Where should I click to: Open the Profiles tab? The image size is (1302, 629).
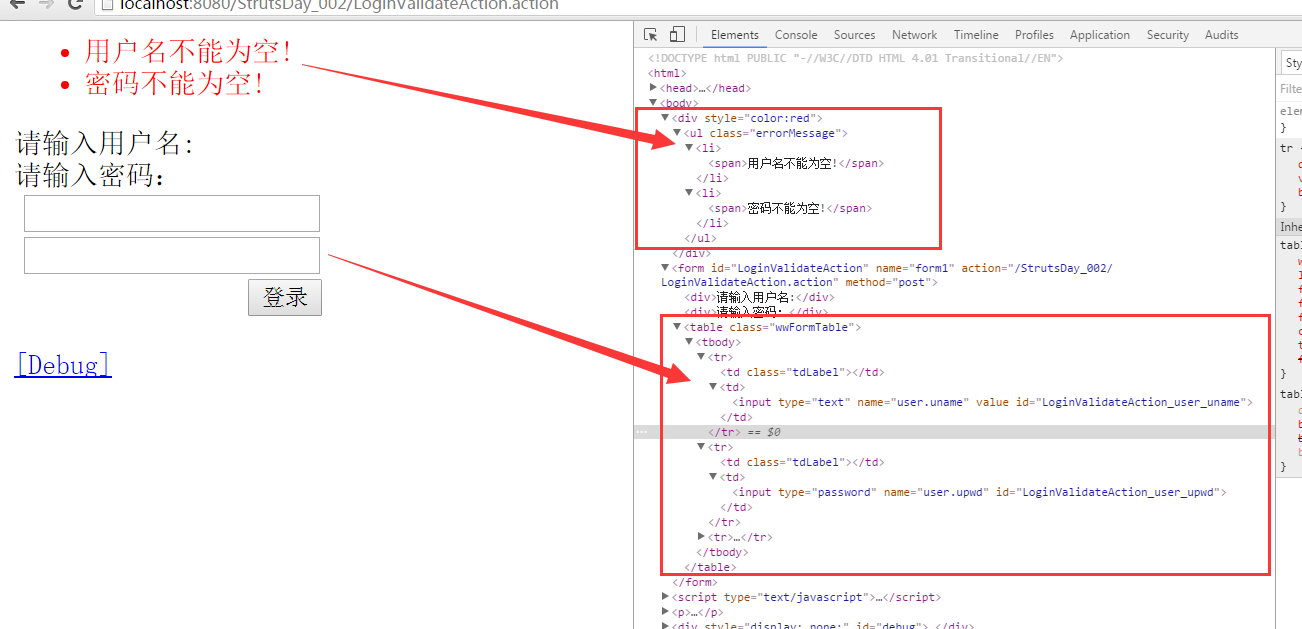(1034, 35)
